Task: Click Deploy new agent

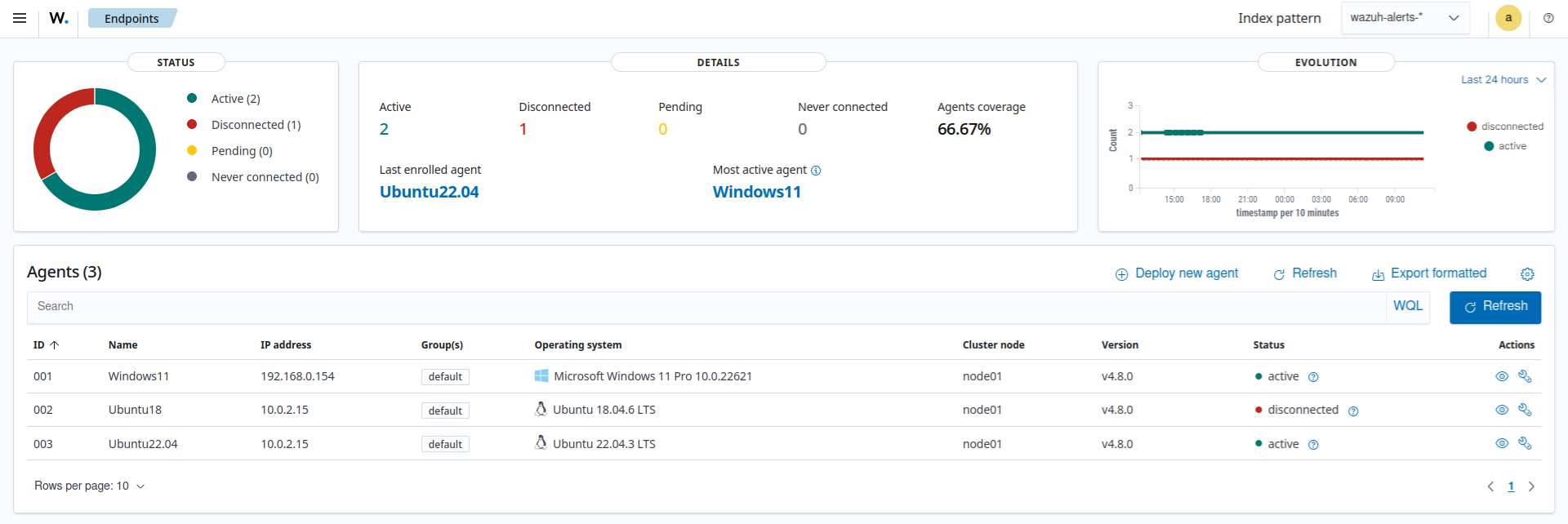Action: pos(1177,273)
